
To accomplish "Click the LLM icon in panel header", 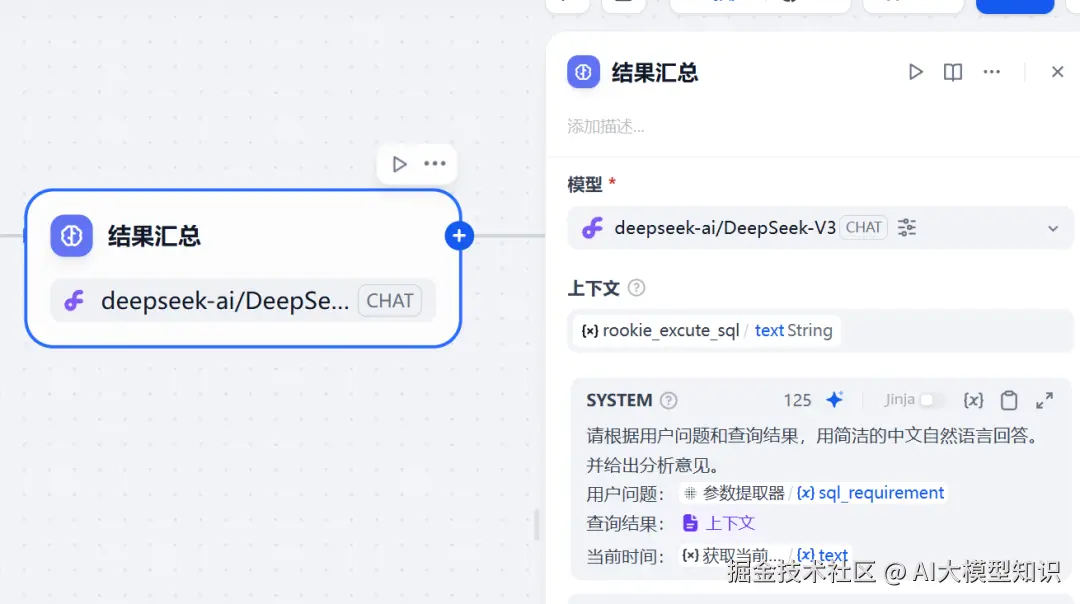I will click(583, 72).
